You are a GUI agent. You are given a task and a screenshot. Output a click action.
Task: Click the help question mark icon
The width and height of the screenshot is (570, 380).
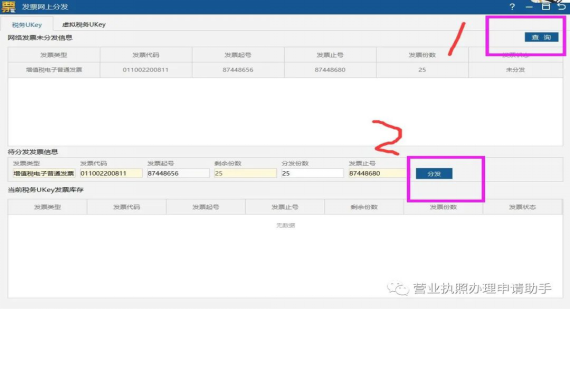click(512, 7)
